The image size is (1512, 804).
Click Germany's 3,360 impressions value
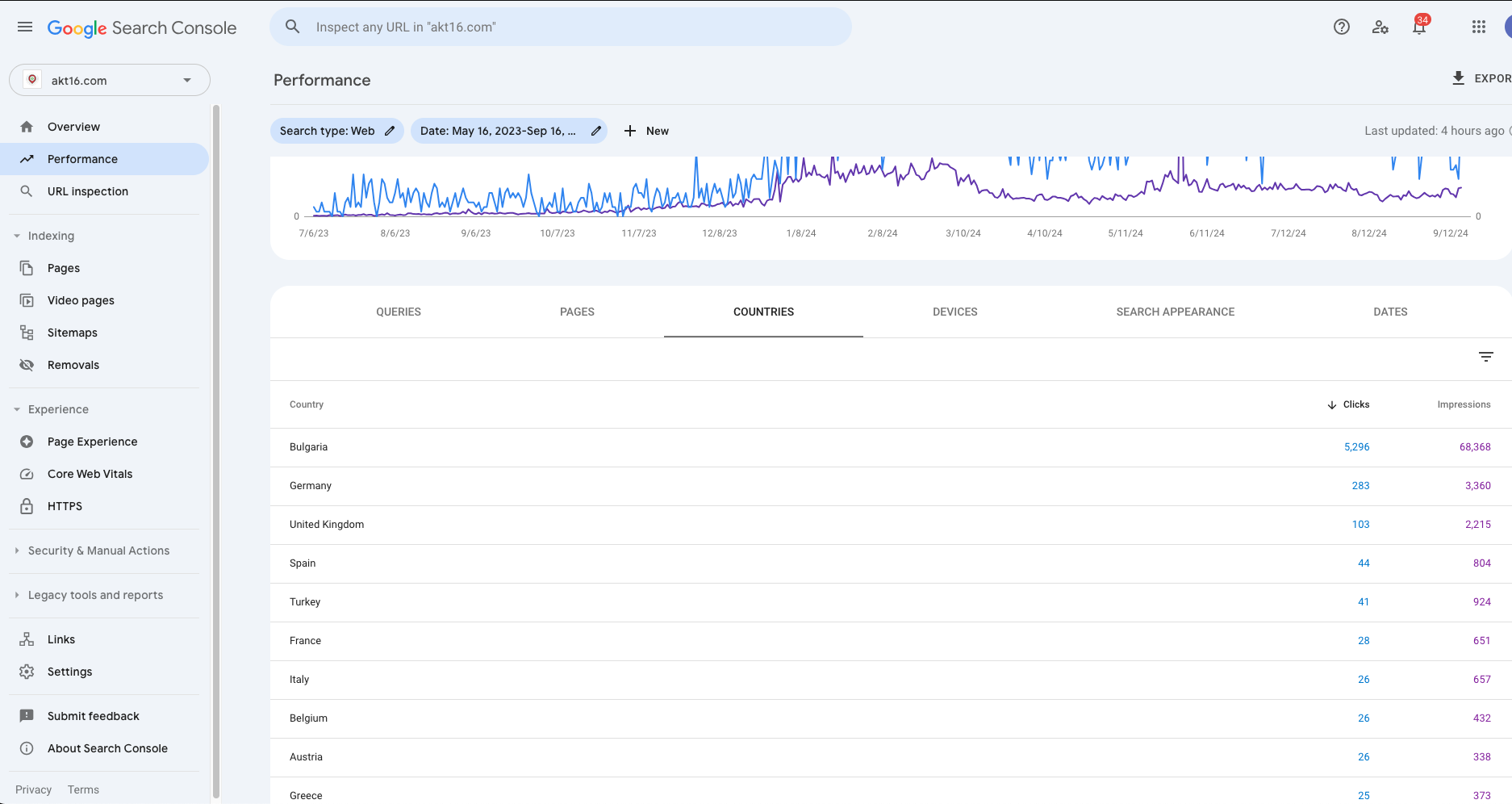[x=1477, y=486]
